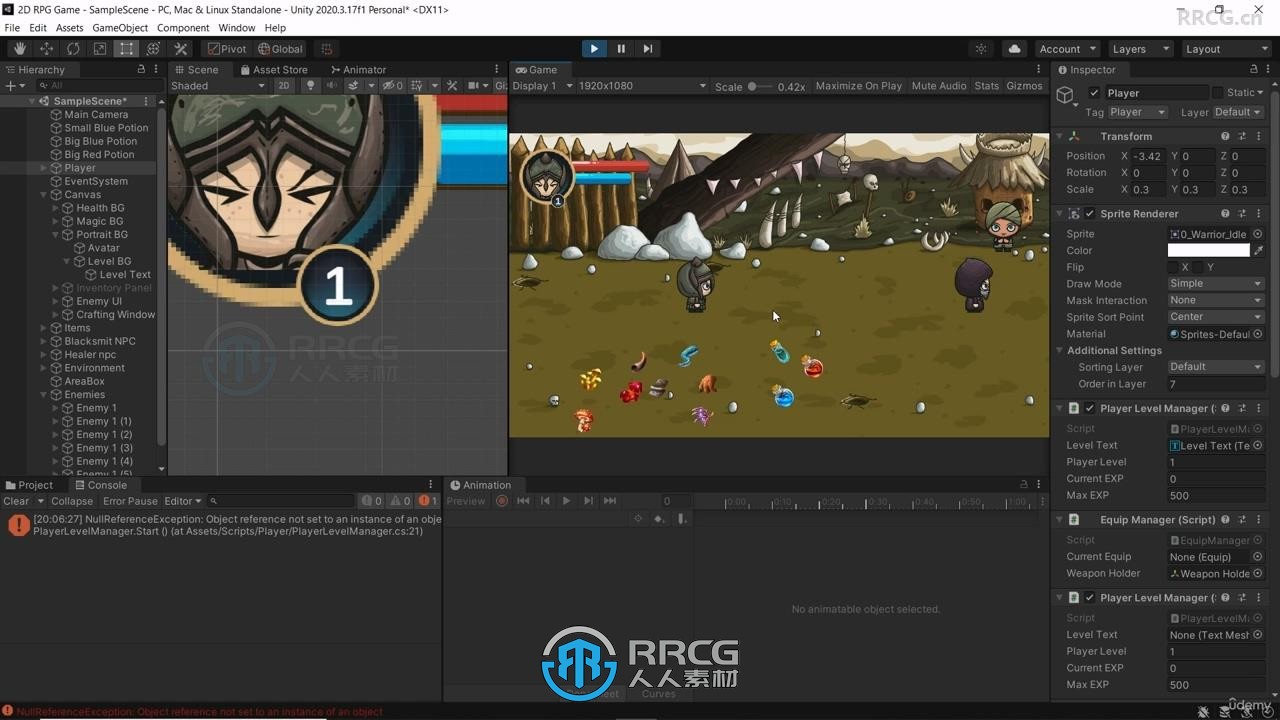
Task: Collapse the Transform component
Action: (x=1060, y=136)
